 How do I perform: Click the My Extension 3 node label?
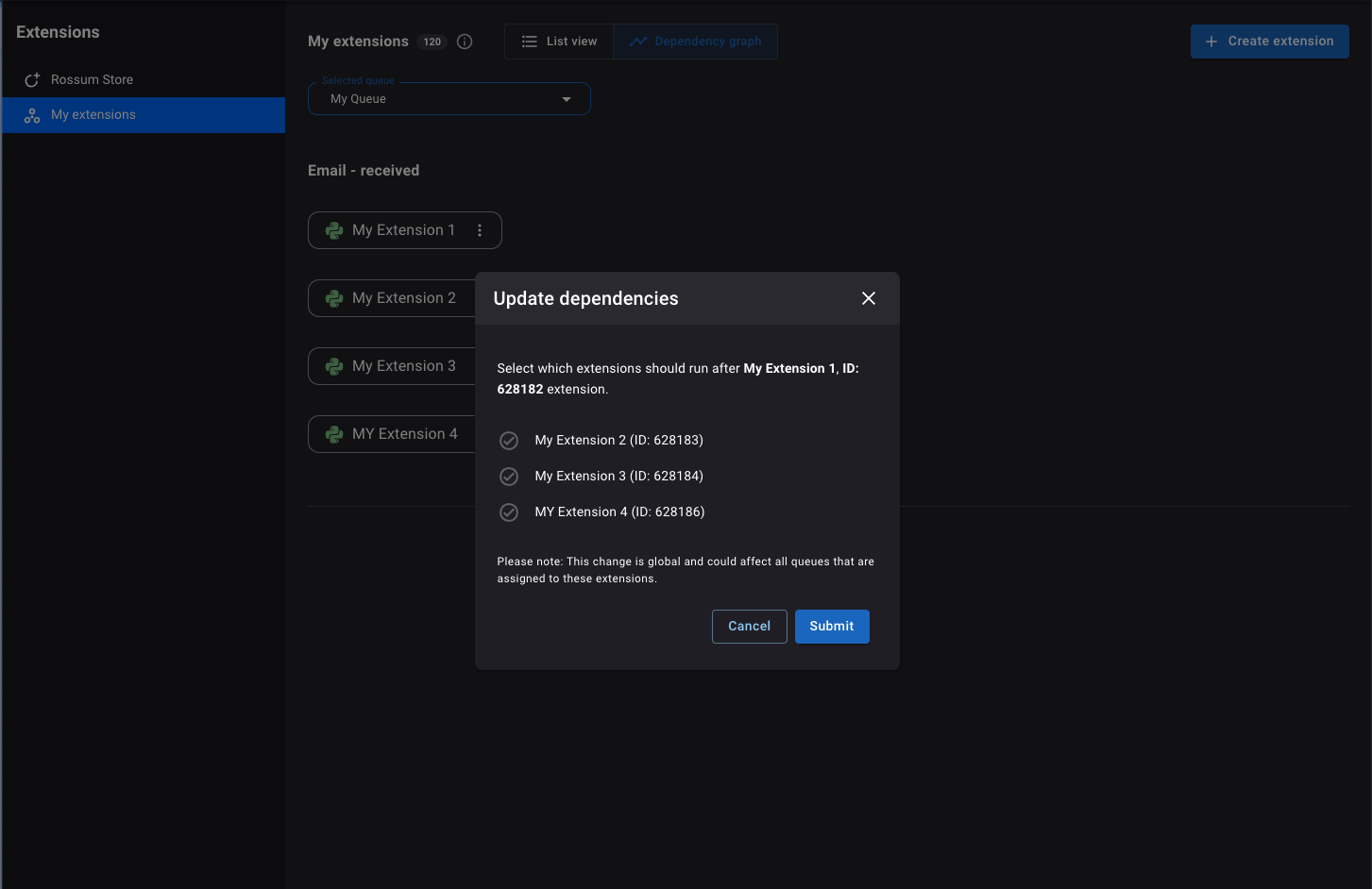(404, 366)
